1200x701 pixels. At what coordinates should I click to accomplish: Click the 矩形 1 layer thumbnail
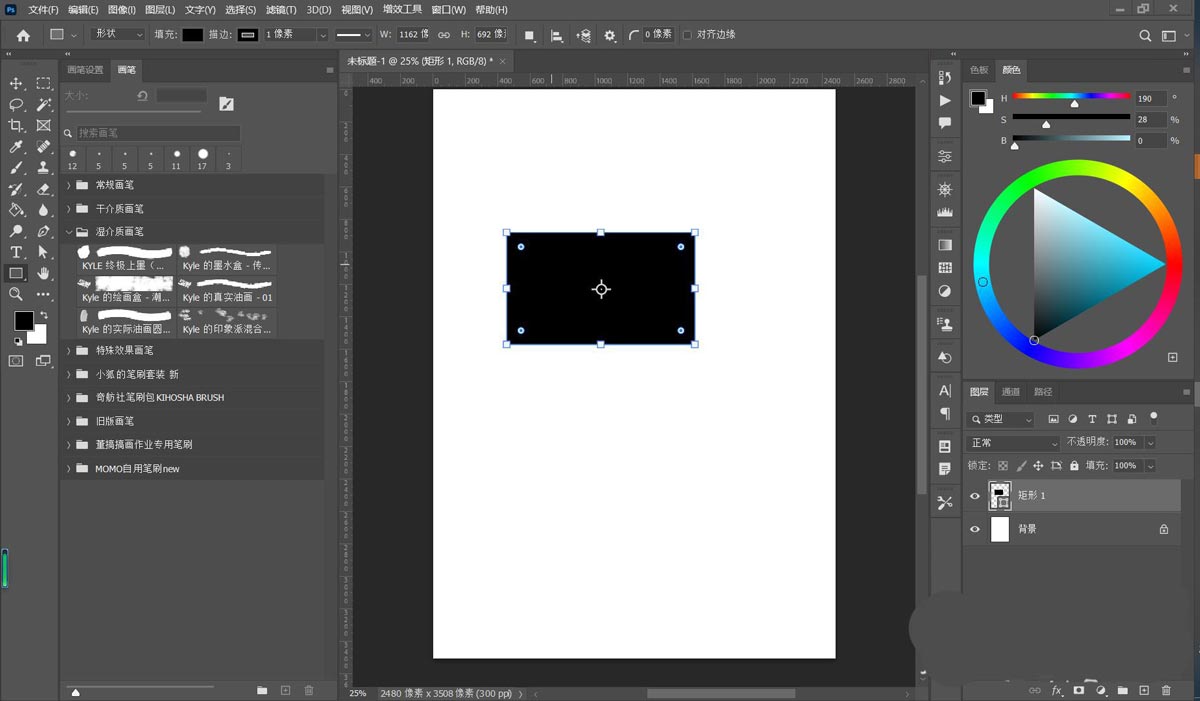1000,496
